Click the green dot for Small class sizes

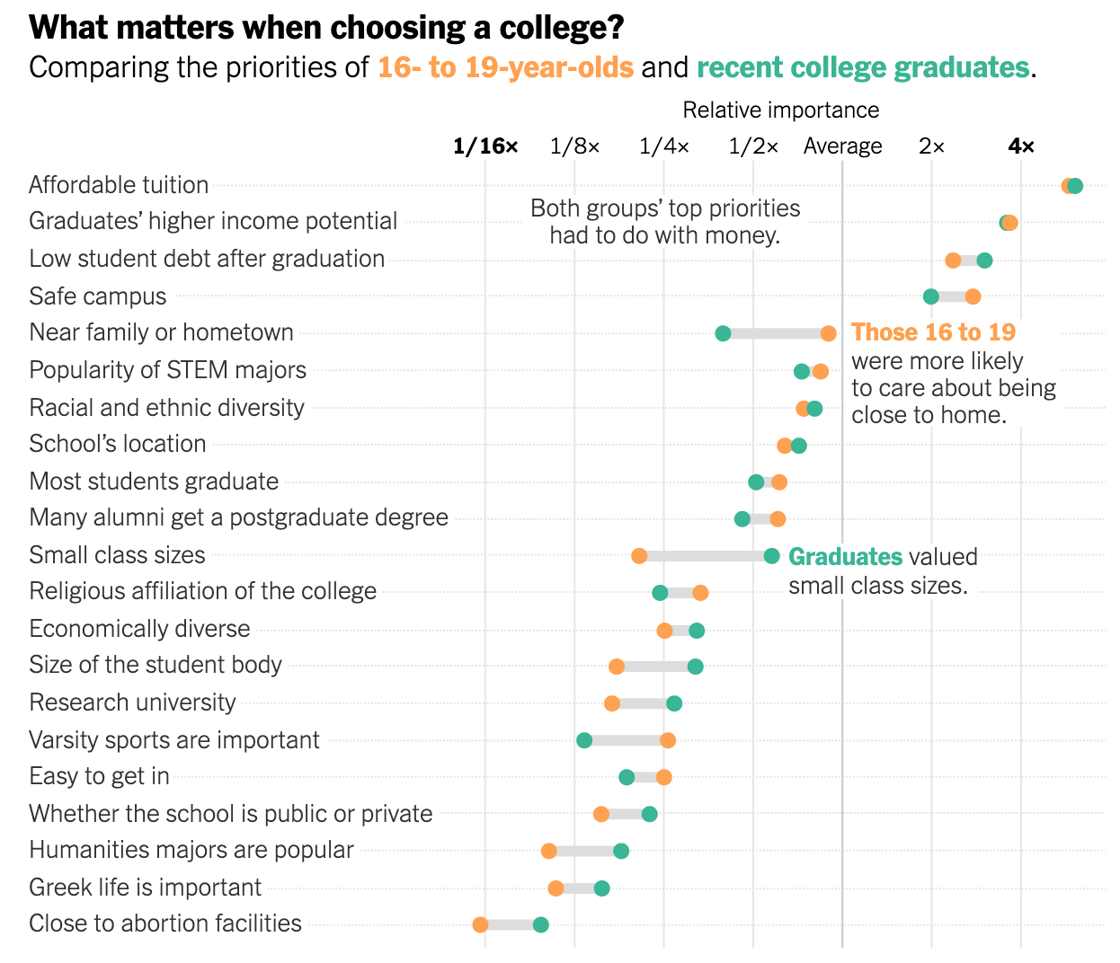click(x=771, y=556)
